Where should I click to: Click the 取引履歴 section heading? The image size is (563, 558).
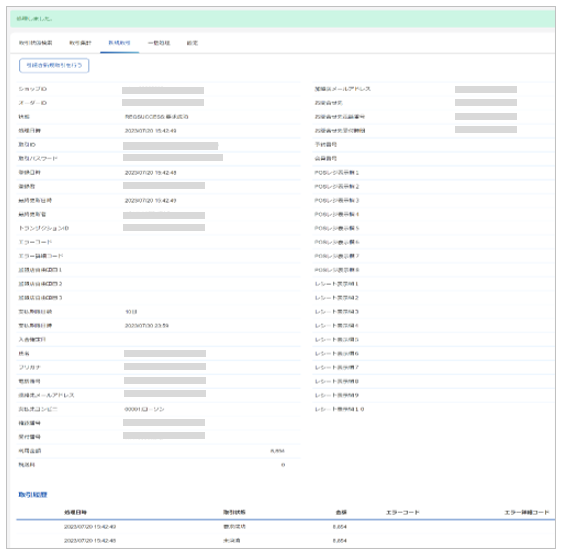pos(33,495)
